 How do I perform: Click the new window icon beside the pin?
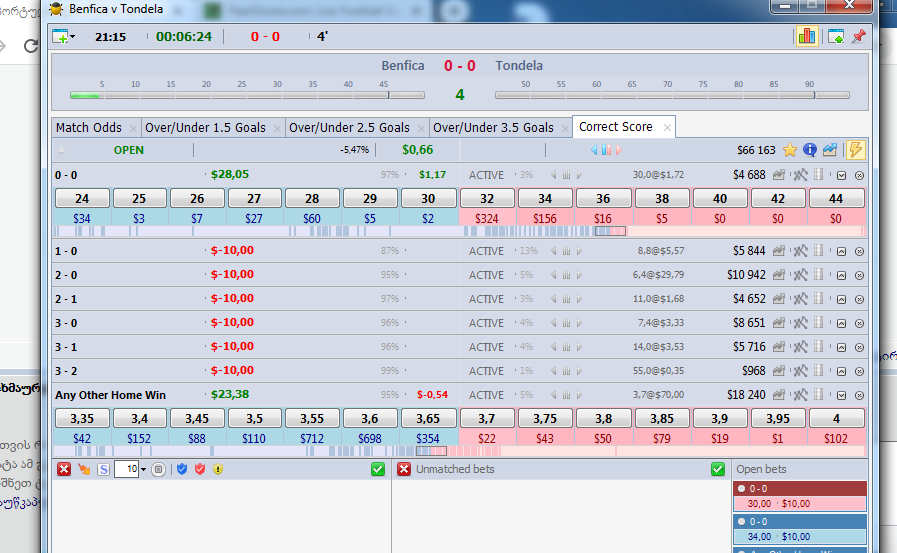tap(836, 37)
